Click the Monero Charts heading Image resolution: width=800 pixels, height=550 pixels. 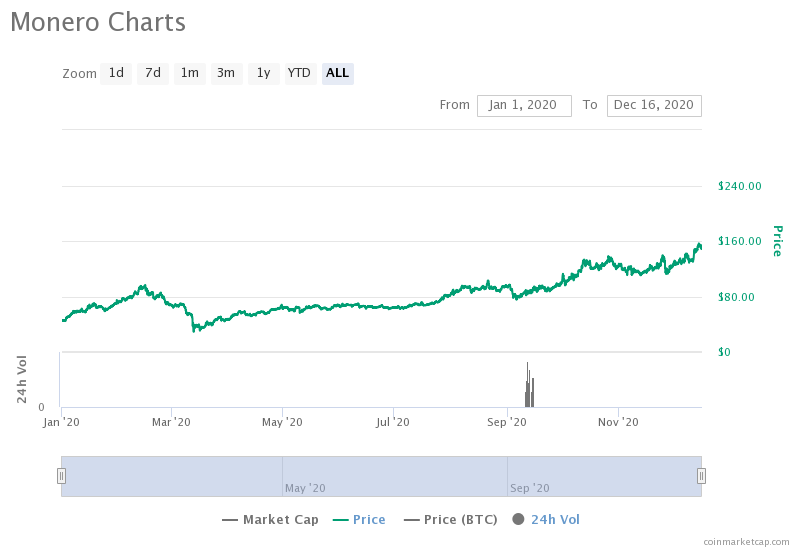click(98, 22)
